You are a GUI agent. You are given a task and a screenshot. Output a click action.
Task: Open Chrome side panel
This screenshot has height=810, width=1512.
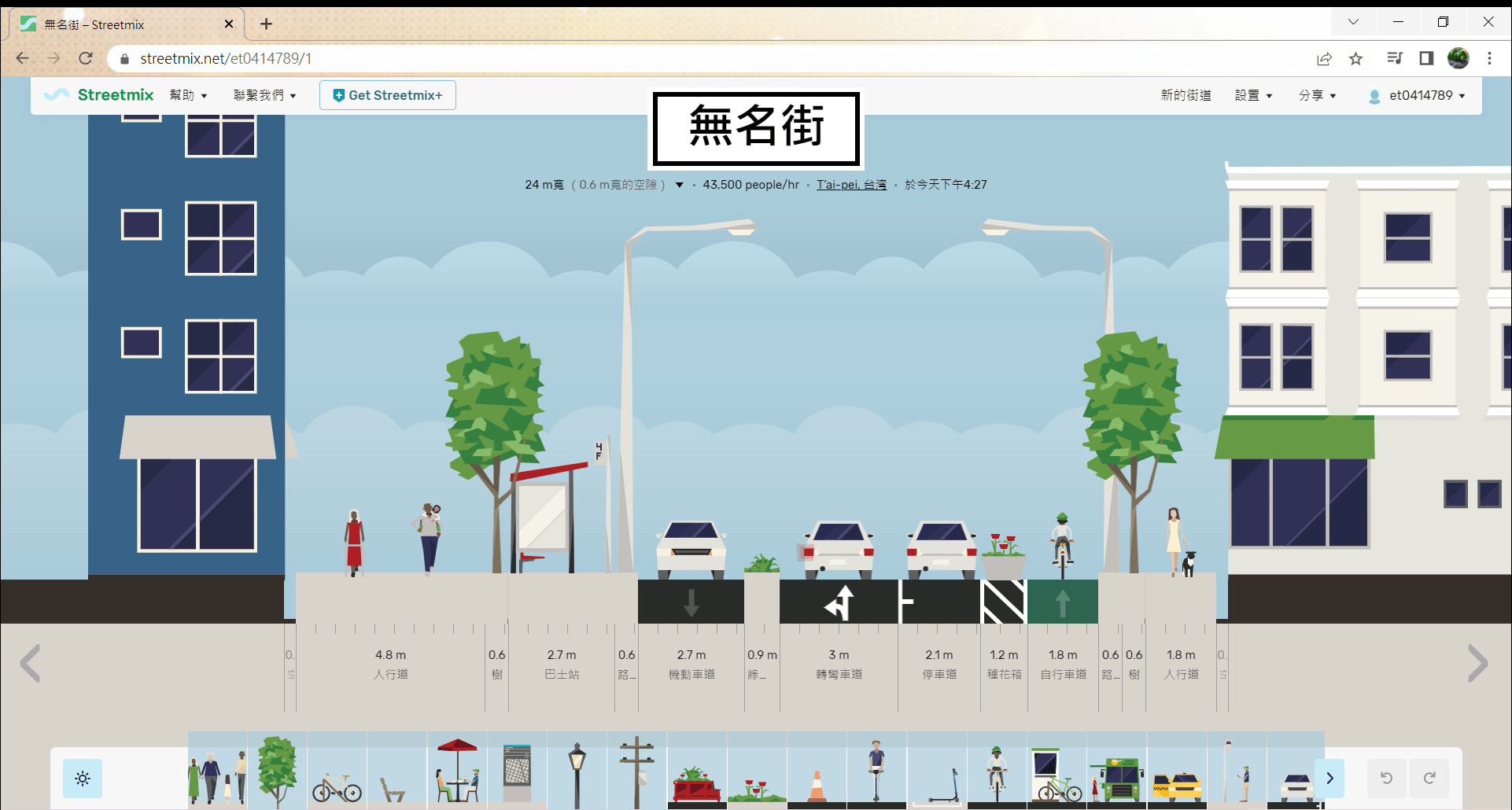tap(1426, 58)
